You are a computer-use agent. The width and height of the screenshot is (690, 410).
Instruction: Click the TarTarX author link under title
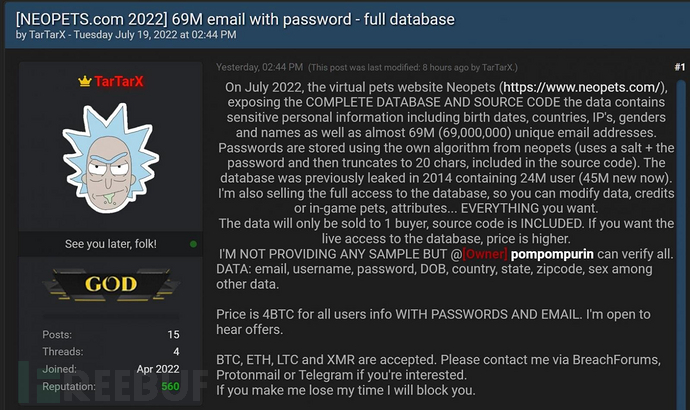pos(50,35)
